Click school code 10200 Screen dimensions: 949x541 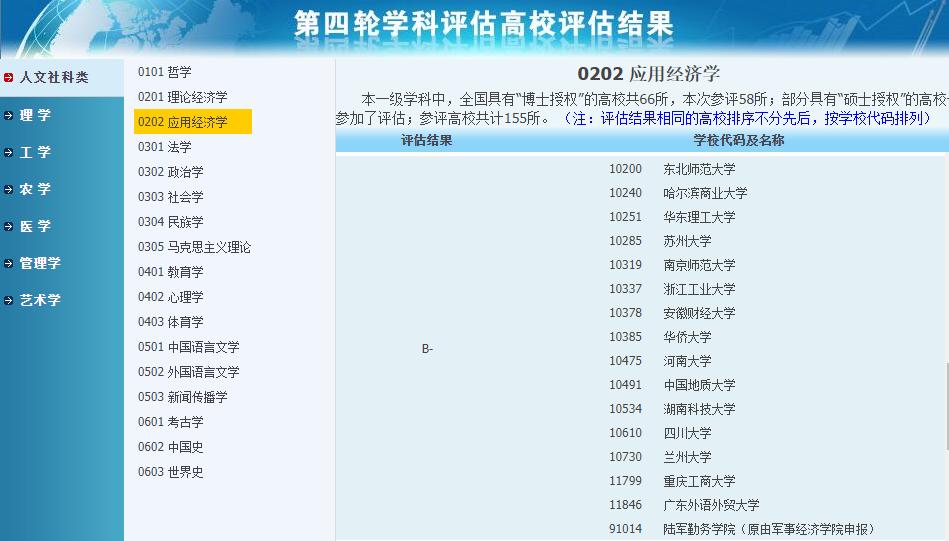point(625,169)
